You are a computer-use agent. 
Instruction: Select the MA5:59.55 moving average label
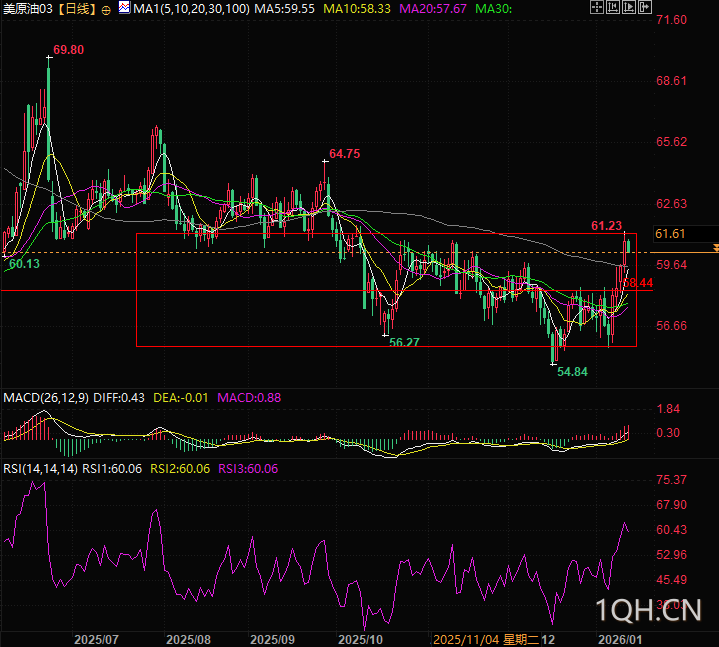point(284,9)
